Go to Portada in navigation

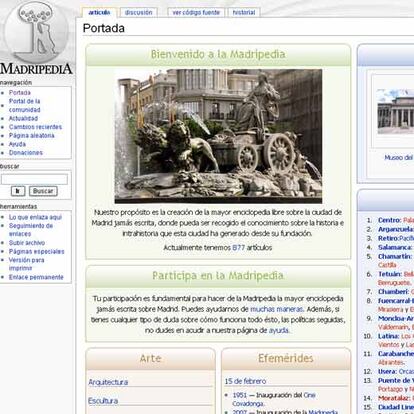tap(20, 93)
